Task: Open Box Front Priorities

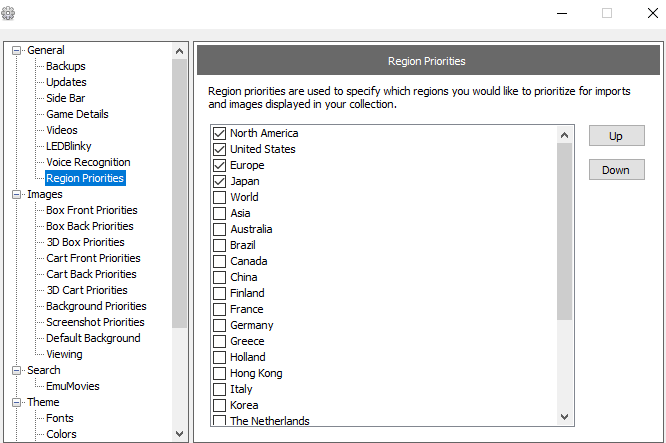Action: click(x=92, y=210)
